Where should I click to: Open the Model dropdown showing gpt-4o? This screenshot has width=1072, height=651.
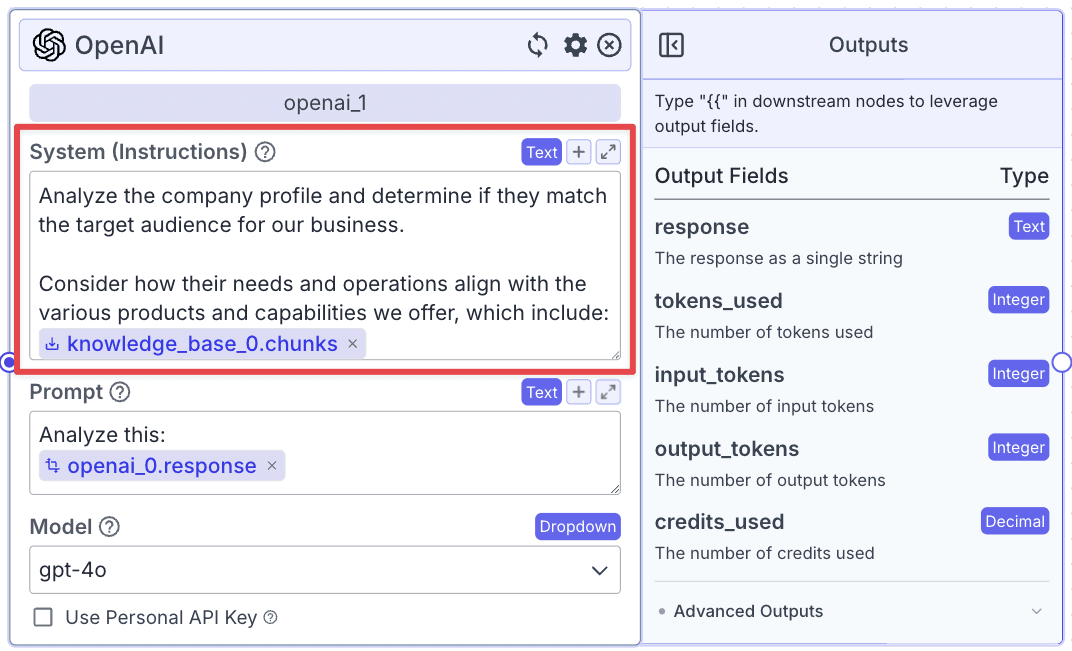pos(325,570)
